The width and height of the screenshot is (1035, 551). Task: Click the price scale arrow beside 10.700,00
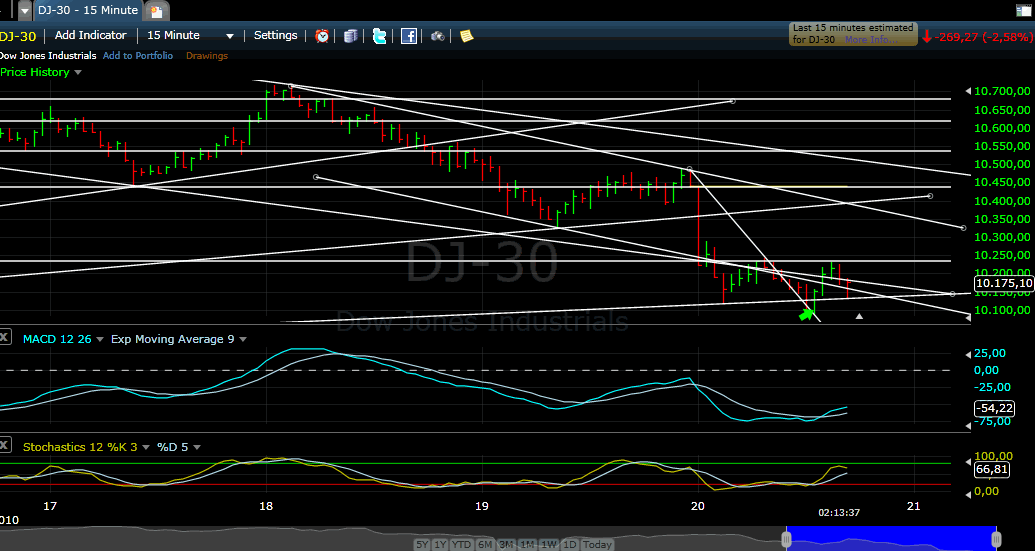[x=968, y=90]
